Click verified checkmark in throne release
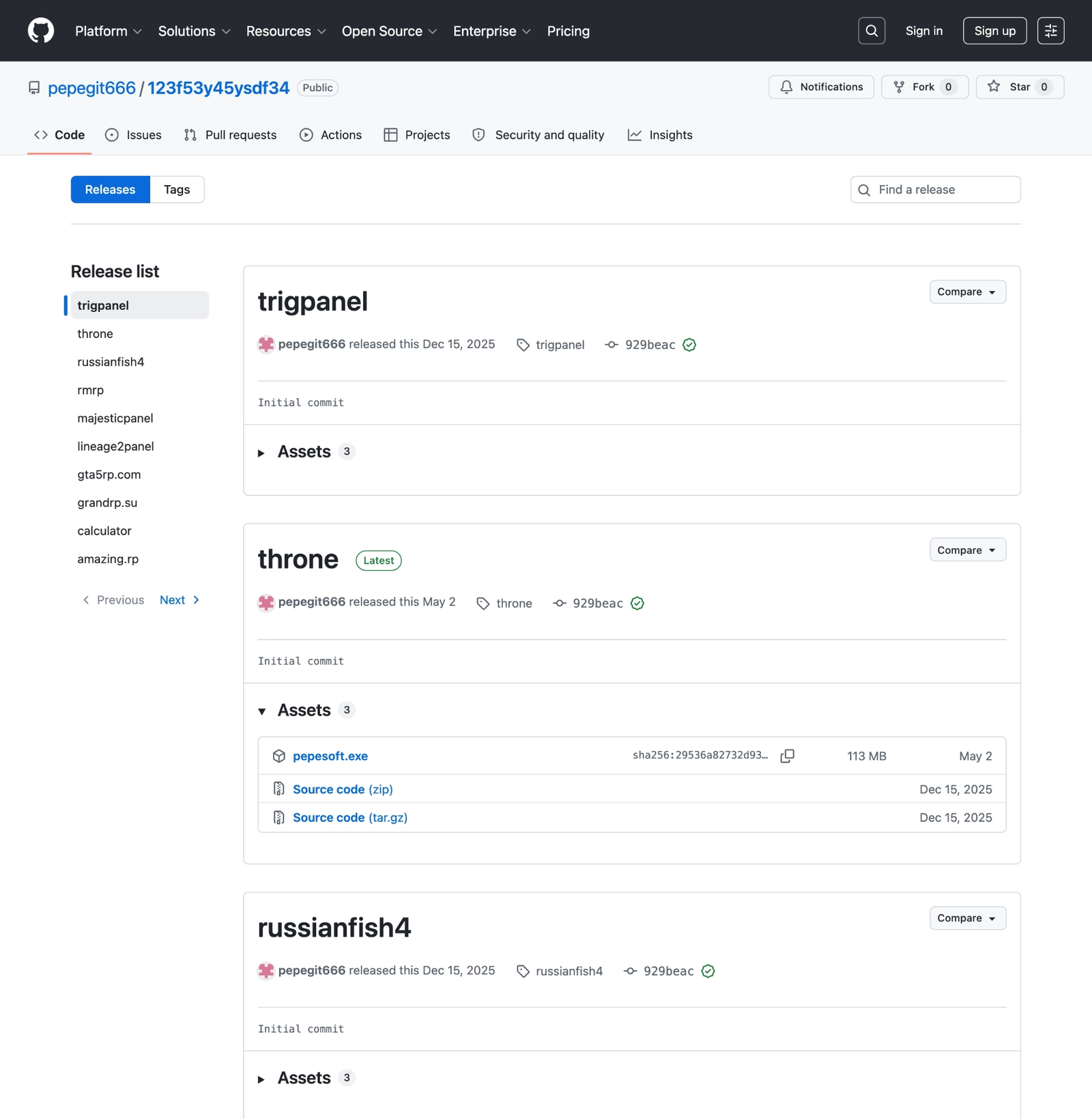The height and width of the screenshot is (1119, 1092). click(637, 604)
